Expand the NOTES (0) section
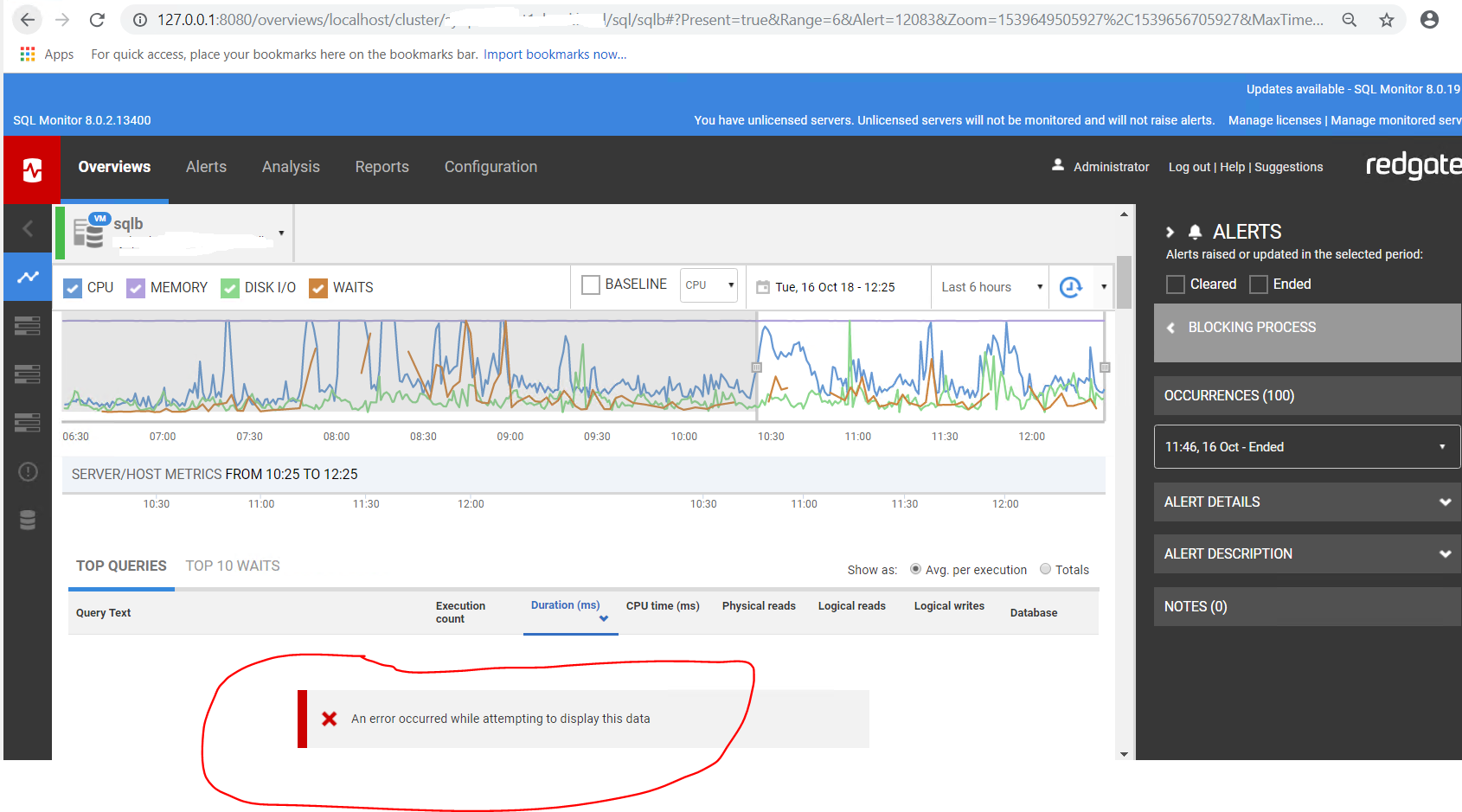This screenshot has width=1462, height=812. pos(1306,607)
